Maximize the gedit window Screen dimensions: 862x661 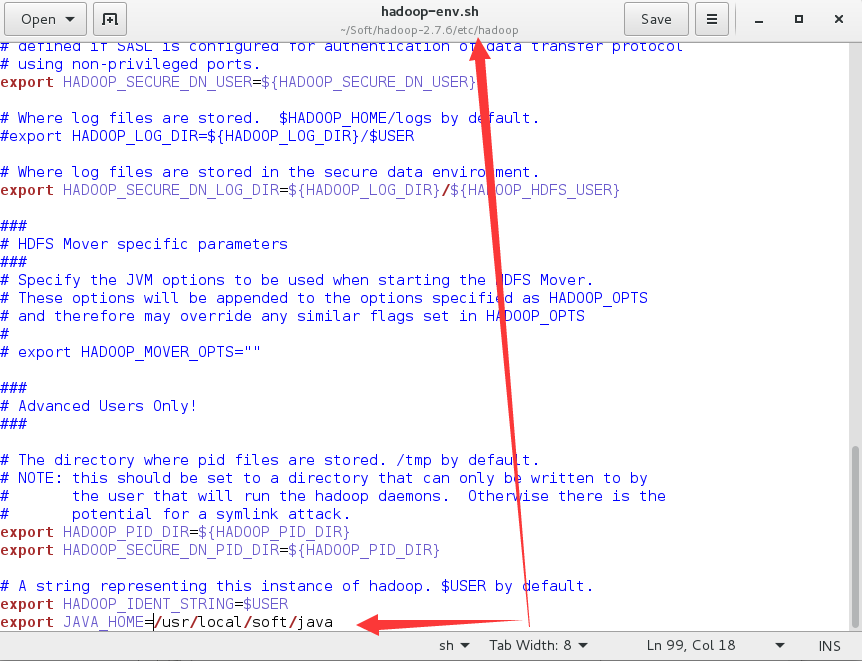coord(799,19)
